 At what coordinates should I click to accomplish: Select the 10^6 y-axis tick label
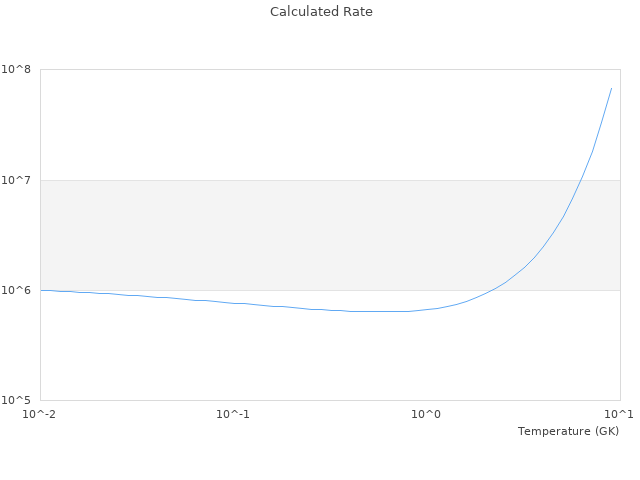(16, 291)
